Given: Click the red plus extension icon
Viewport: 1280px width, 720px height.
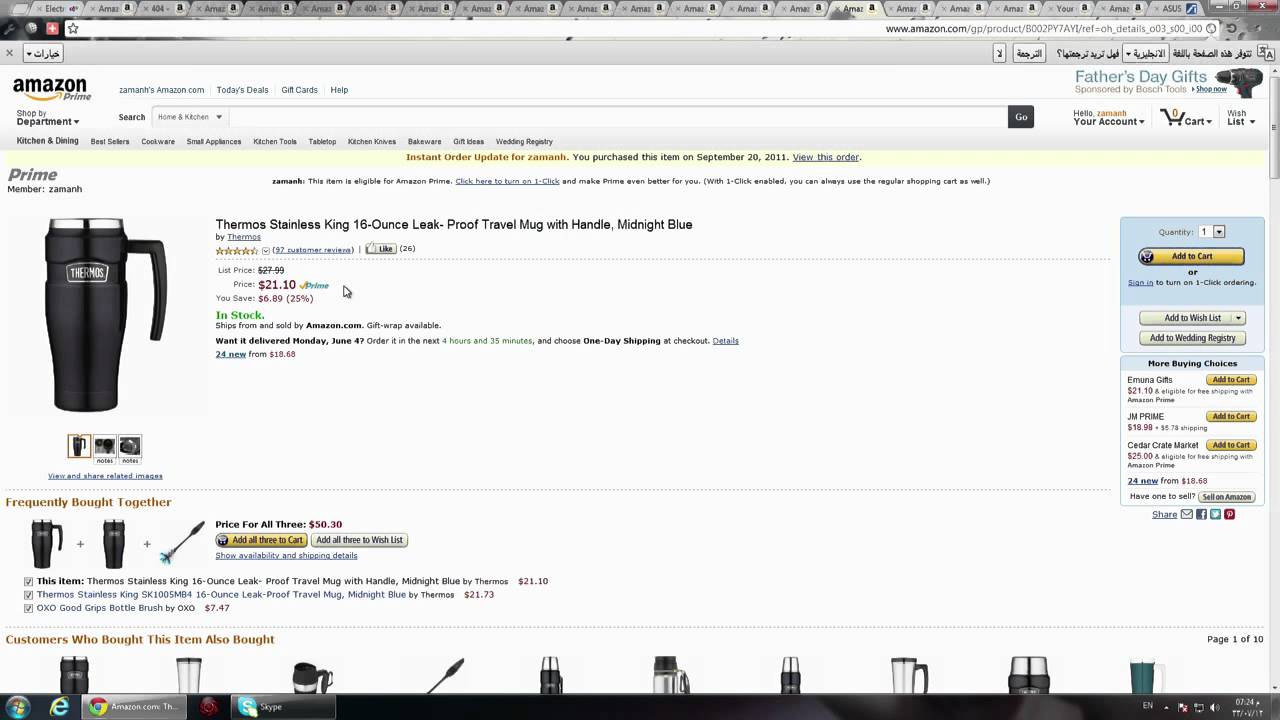Looking at the screenshot, I should point(52,28).
